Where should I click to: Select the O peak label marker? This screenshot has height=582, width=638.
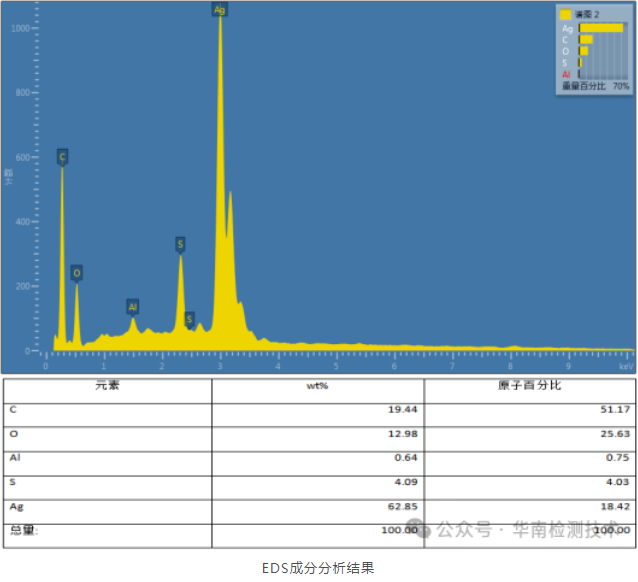[x=76, y=273]
